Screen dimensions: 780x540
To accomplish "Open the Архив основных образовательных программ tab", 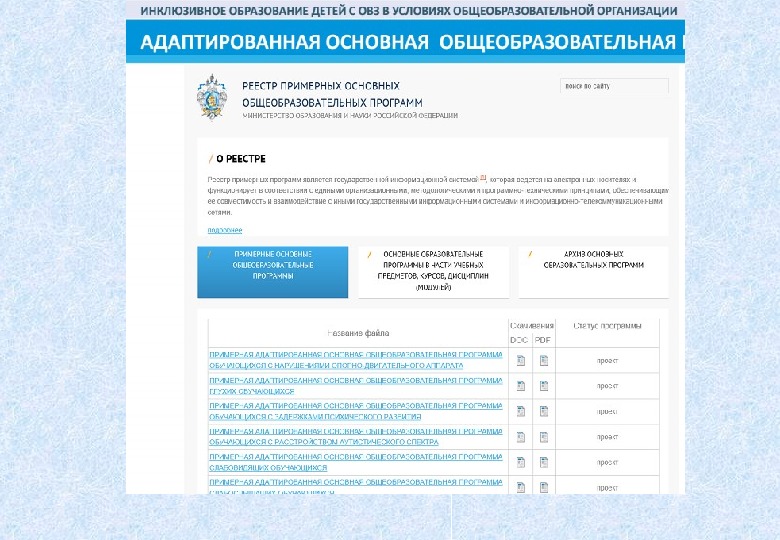I will pyautogui.click(x=593, y=272).
